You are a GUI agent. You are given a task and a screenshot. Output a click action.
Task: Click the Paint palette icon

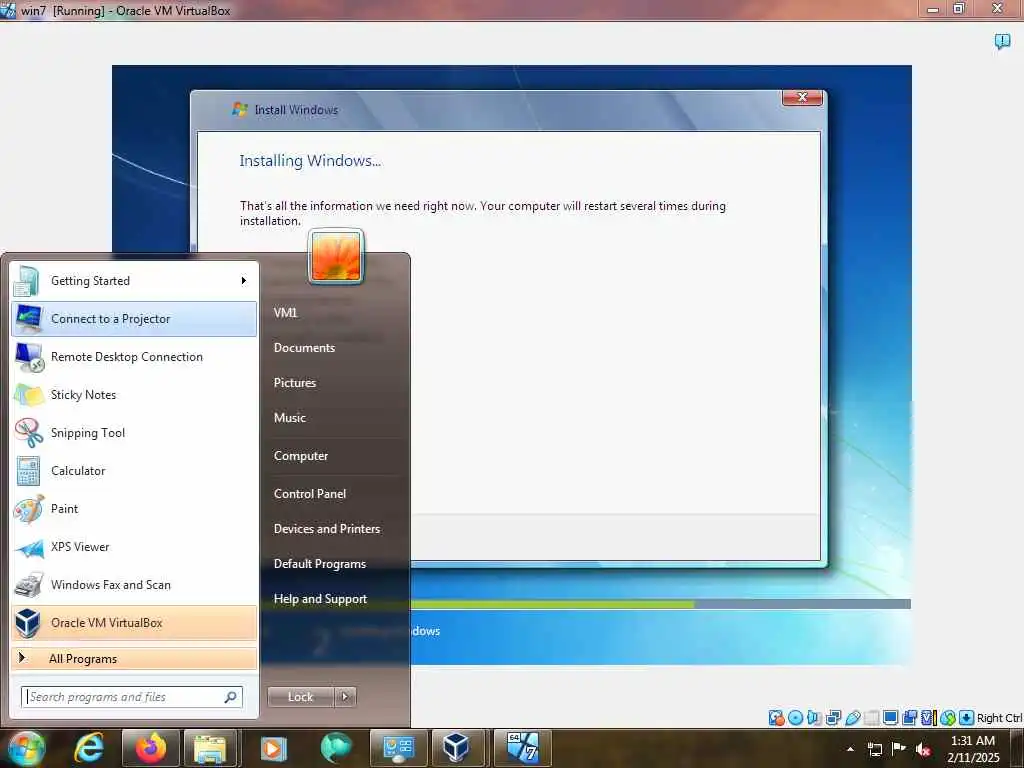[x=29, y=509]
